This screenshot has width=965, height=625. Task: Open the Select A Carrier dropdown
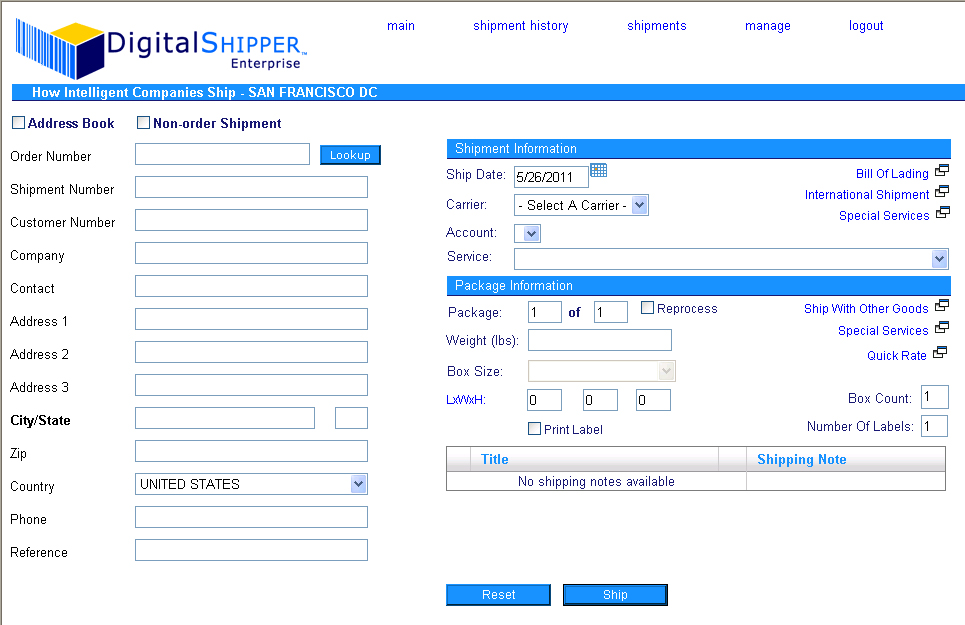tap(581, 204)
